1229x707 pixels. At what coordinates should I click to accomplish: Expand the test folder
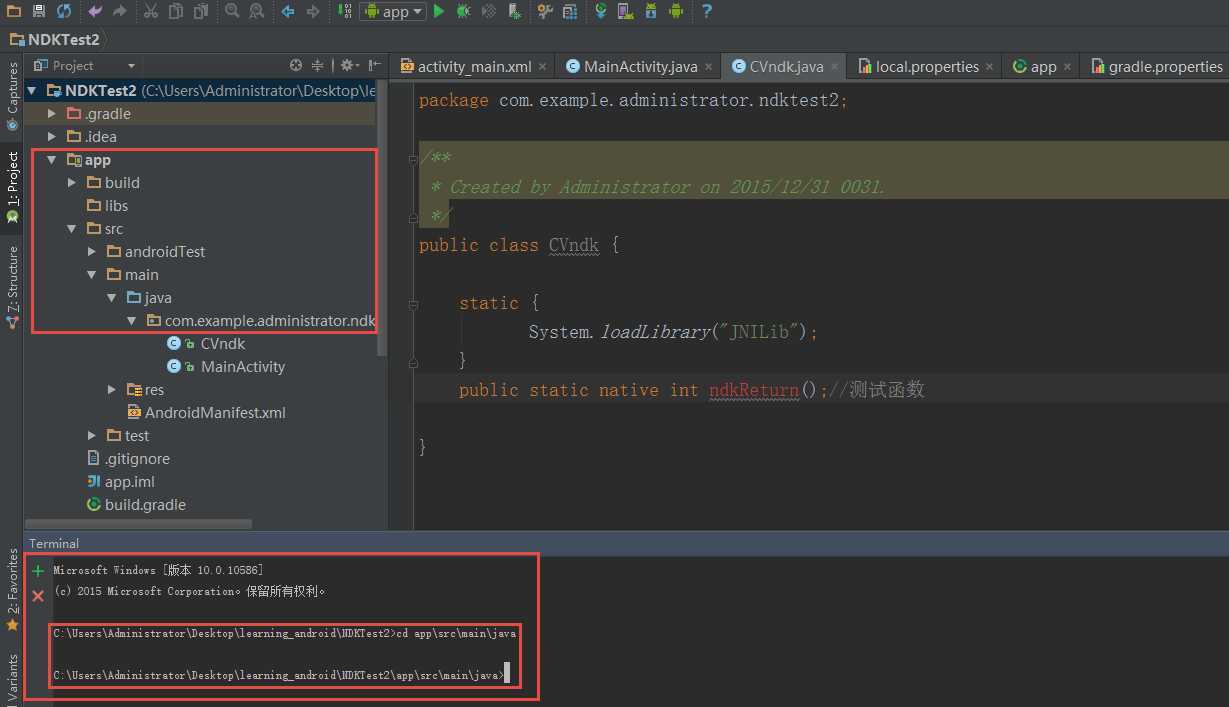pyautogui.click(x=92, y=436)
